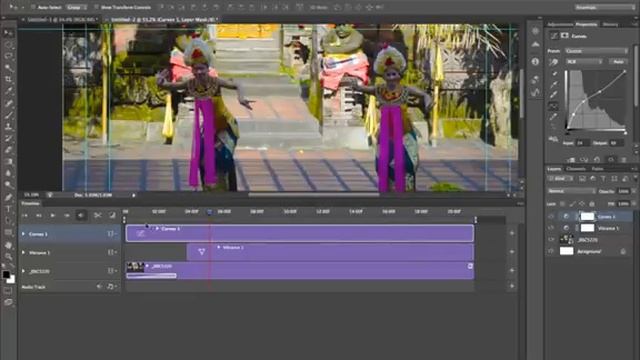Select white point eyedropper in Curves
This screenshot has height=360, width=640.
[553, 95]
